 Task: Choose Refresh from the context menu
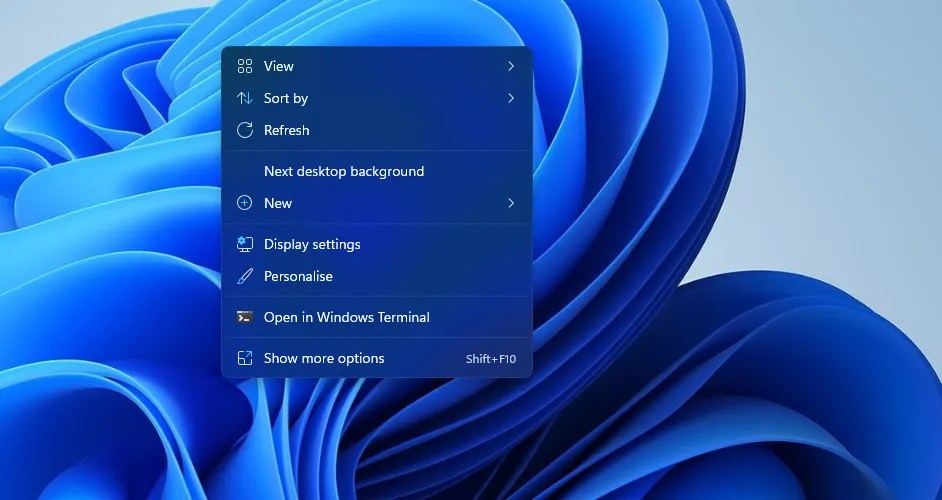tap(377, 130)
